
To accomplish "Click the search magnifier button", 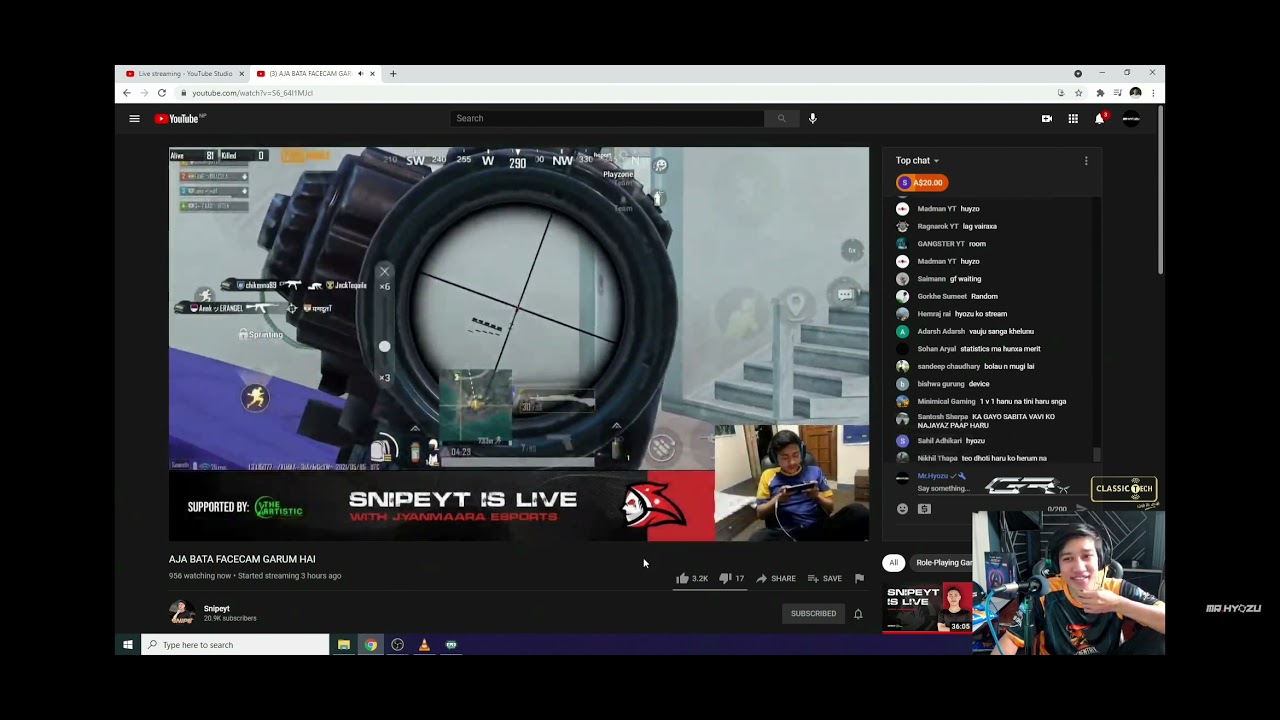I will (782, 119).
